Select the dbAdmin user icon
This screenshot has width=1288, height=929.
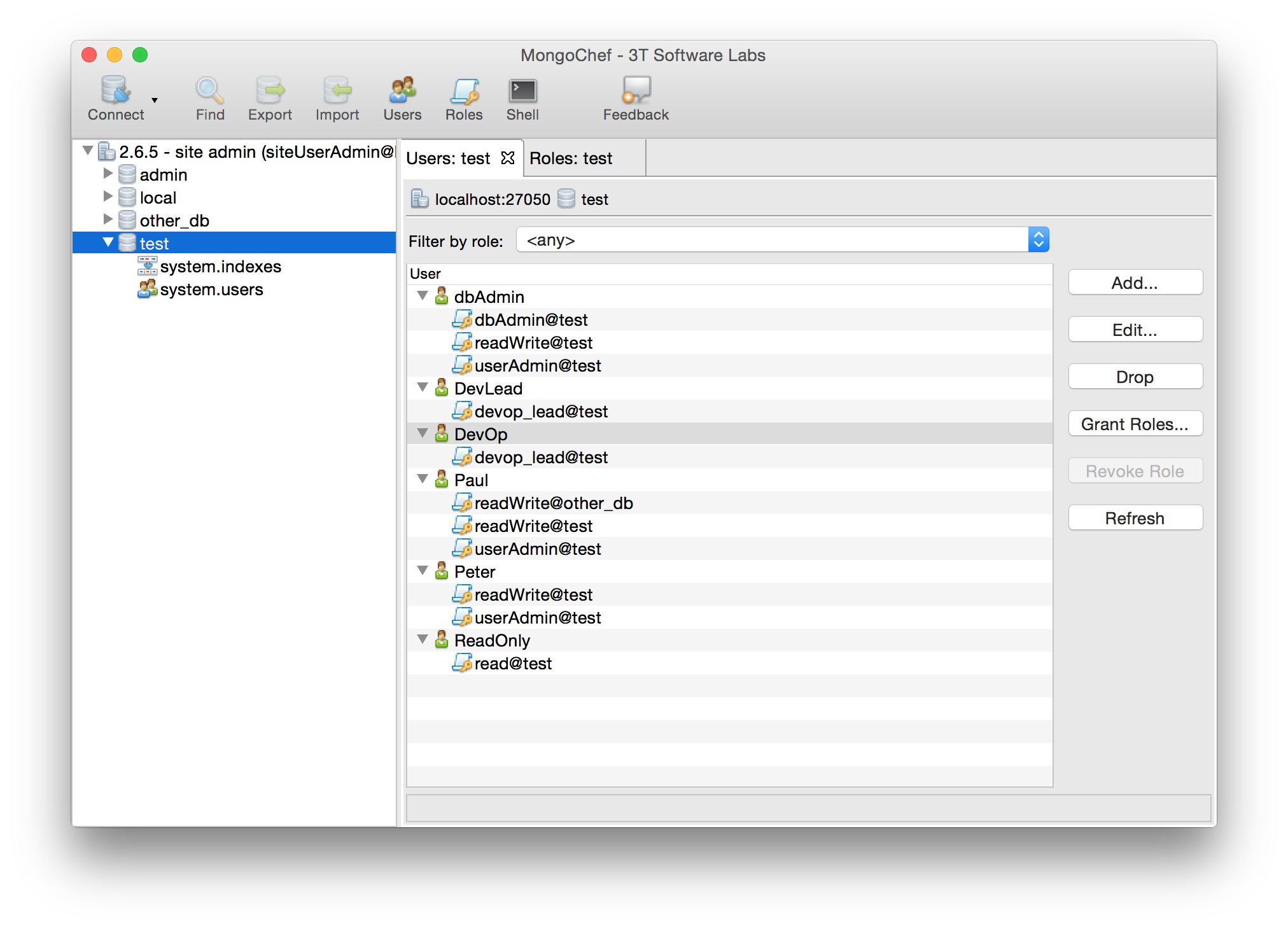[442, 296]
